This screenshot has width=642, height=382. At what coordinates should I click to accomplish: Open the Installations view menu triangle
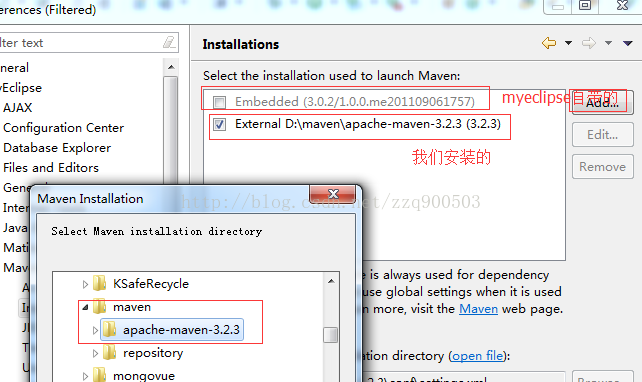pos(628,43)
